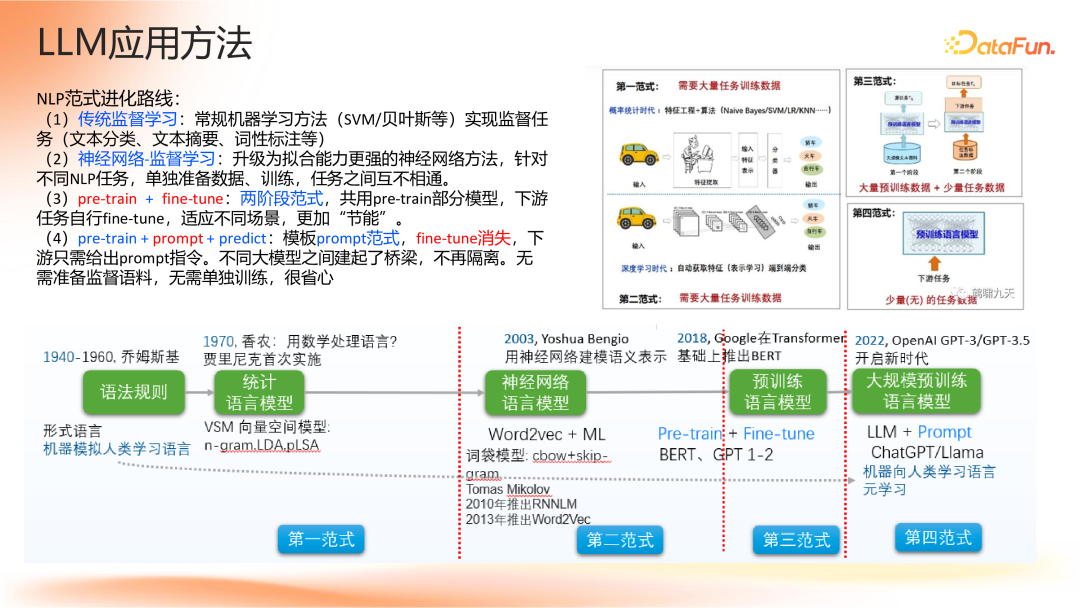Viewport: 1080px width, 608px height.
Task: Click the orange 下游任务 arrow icon
Action: pos(935,262)
